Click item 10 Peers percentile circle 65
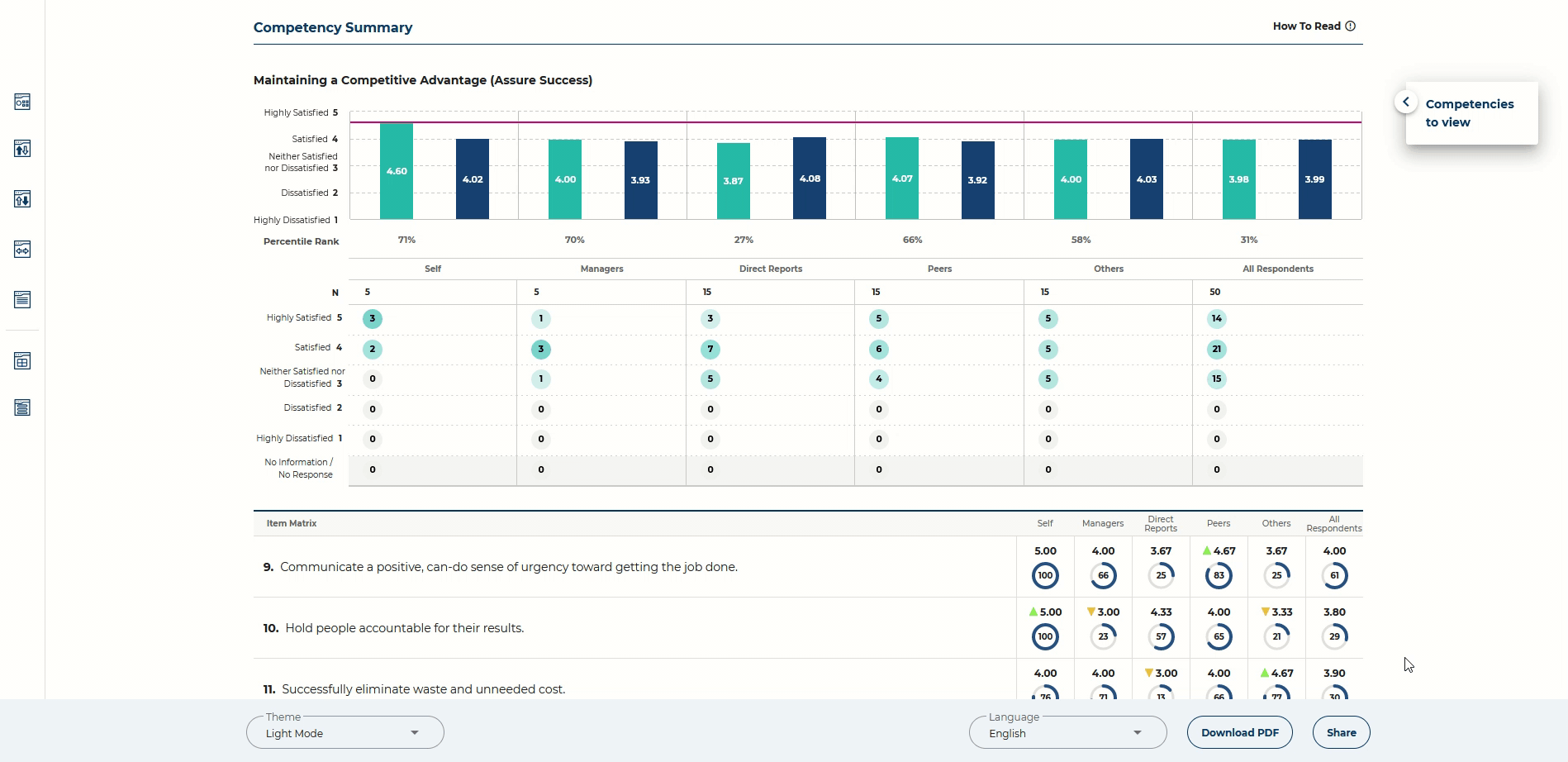 1219,636
